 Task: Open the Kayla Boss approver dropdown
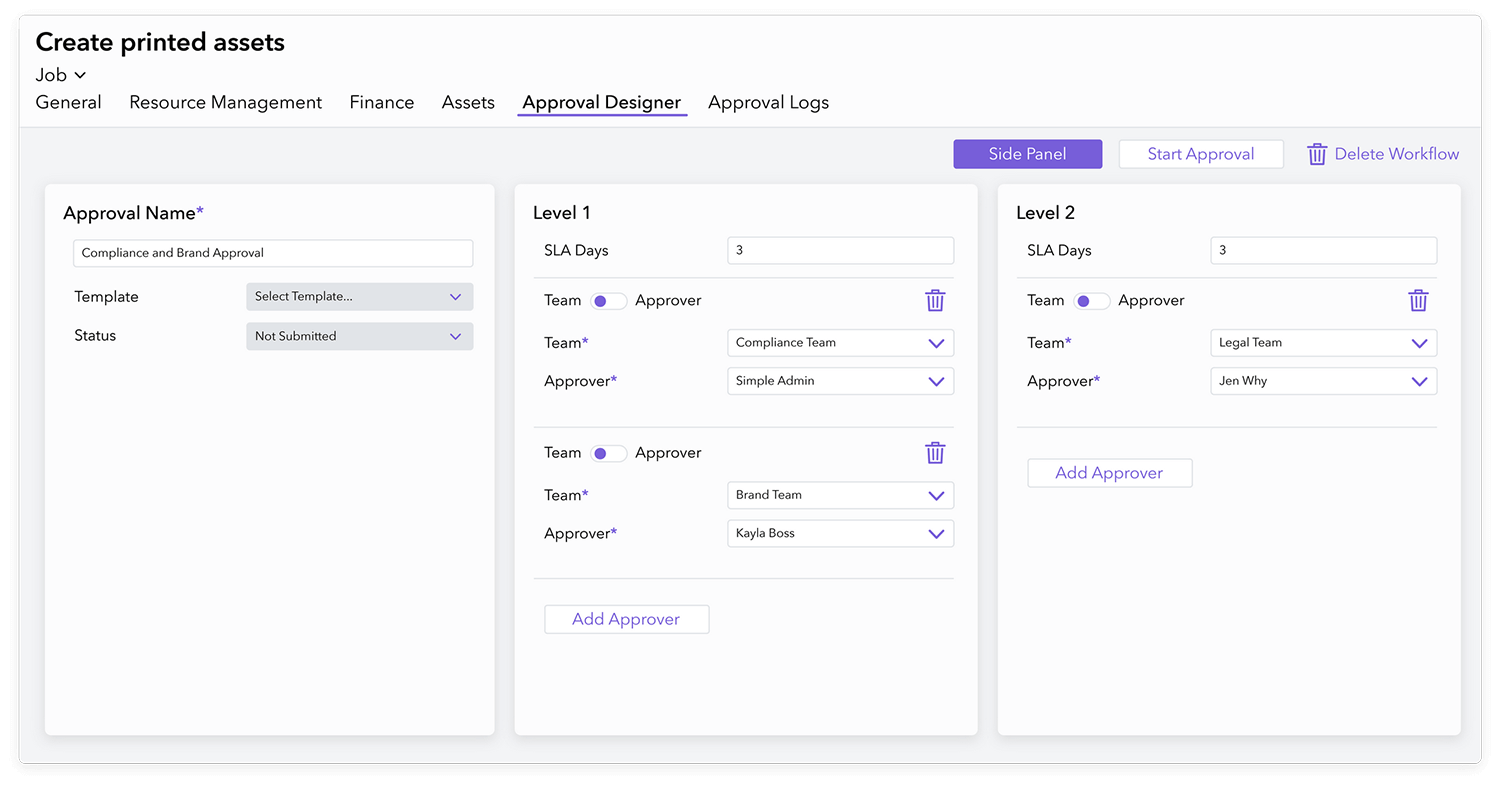(841, 534)
